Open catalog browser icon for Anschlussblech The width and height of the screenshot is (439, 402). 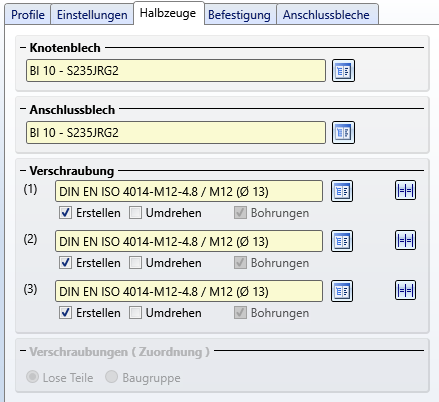point(343,133)
